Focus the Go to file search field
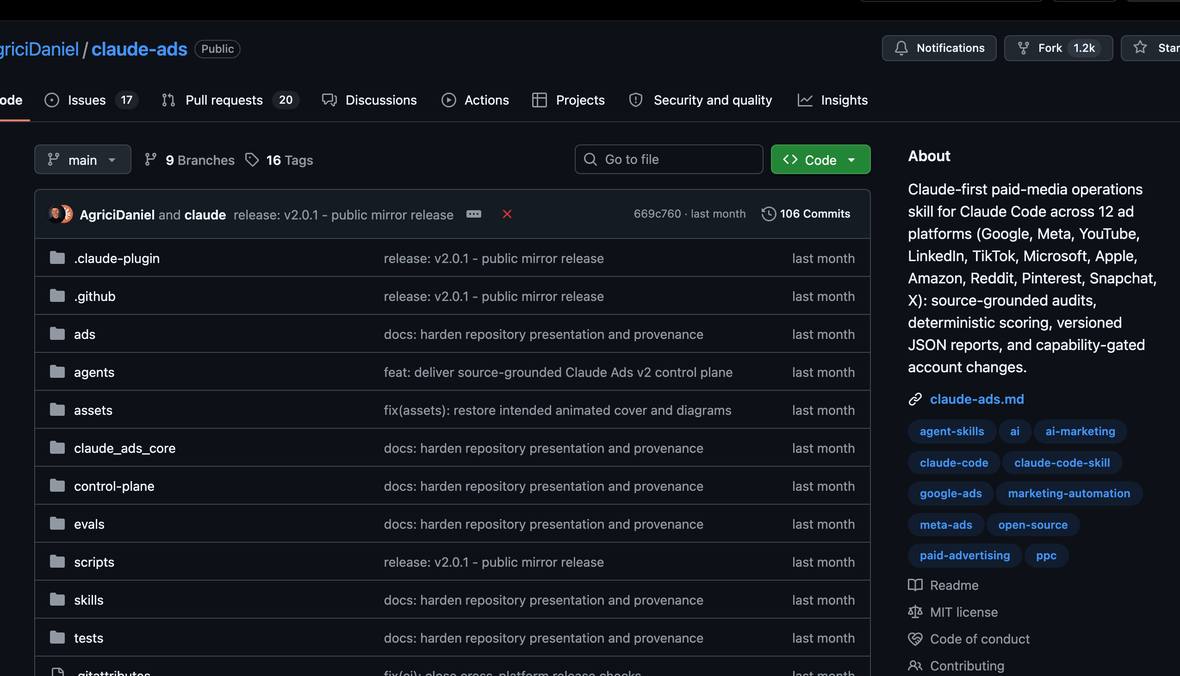Screen dimensions: 1180x676 point(669,160)
